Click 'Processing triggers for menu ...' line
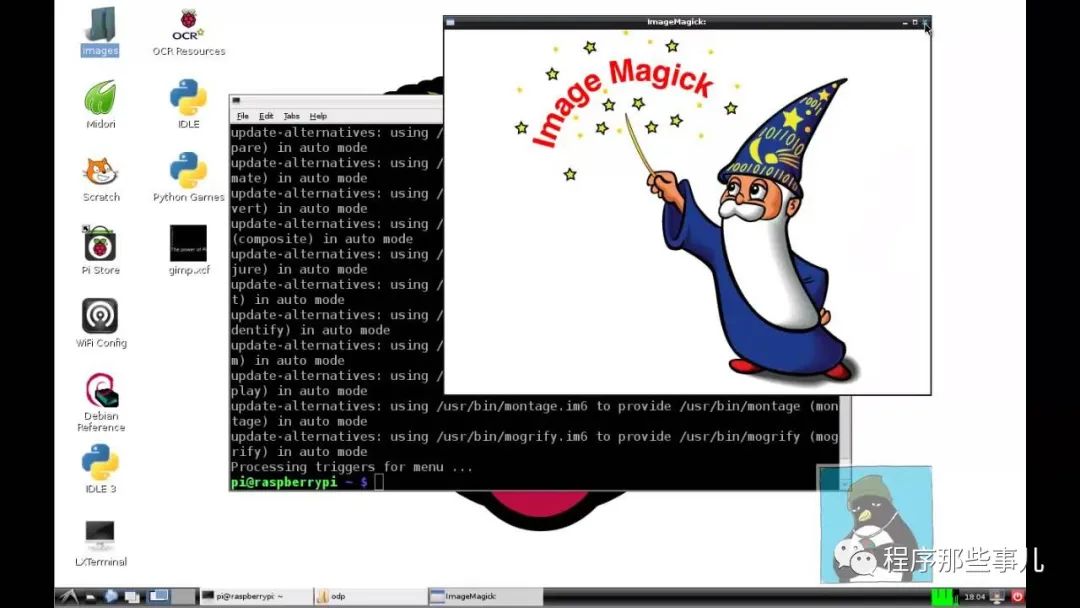Viewport: 1080px width, 608px height. click(x=352, y=467)
